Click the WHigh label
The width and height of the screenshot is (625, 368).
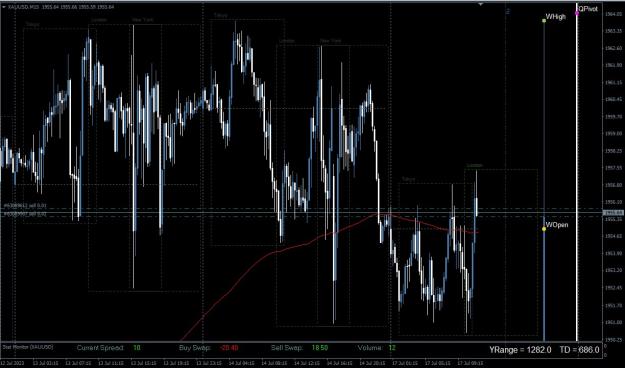point(555,17)
